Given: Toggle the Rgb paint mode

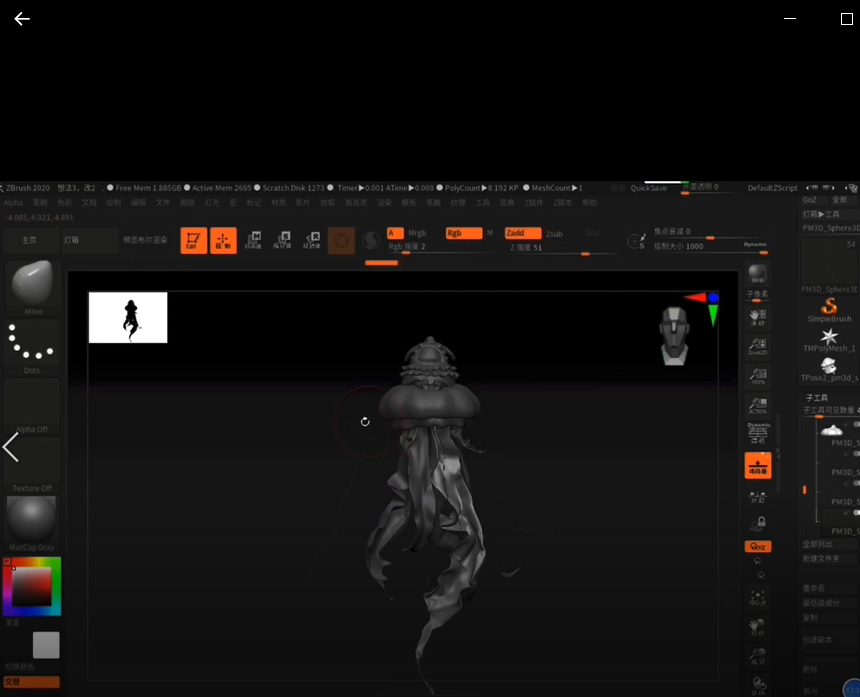Looking at the screenshot, I should 463,233.
